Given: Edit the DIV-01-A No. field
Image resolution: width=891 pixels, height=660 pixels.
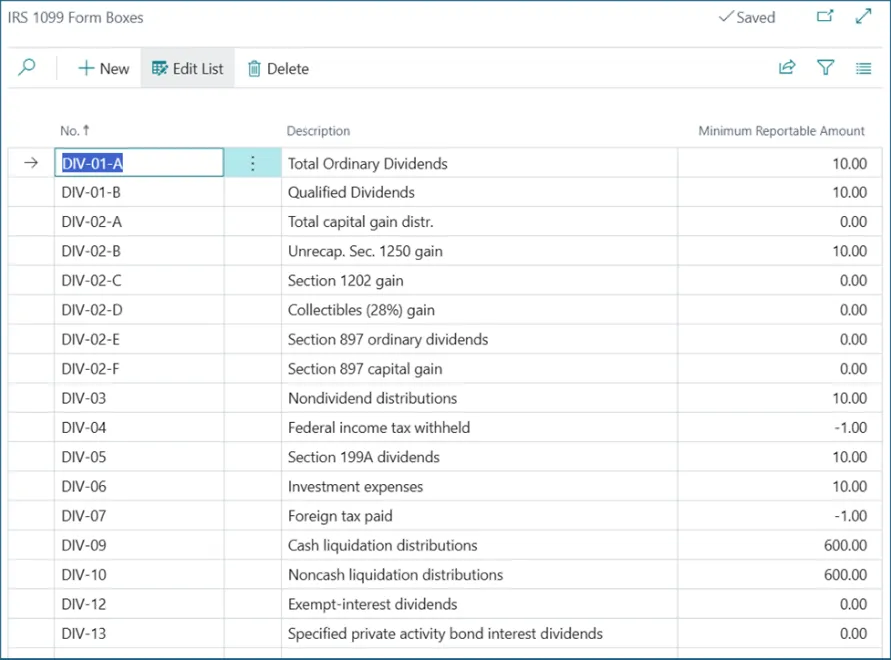Looking at the screenshot, I should pyautogui.click(x=138, y=163).
